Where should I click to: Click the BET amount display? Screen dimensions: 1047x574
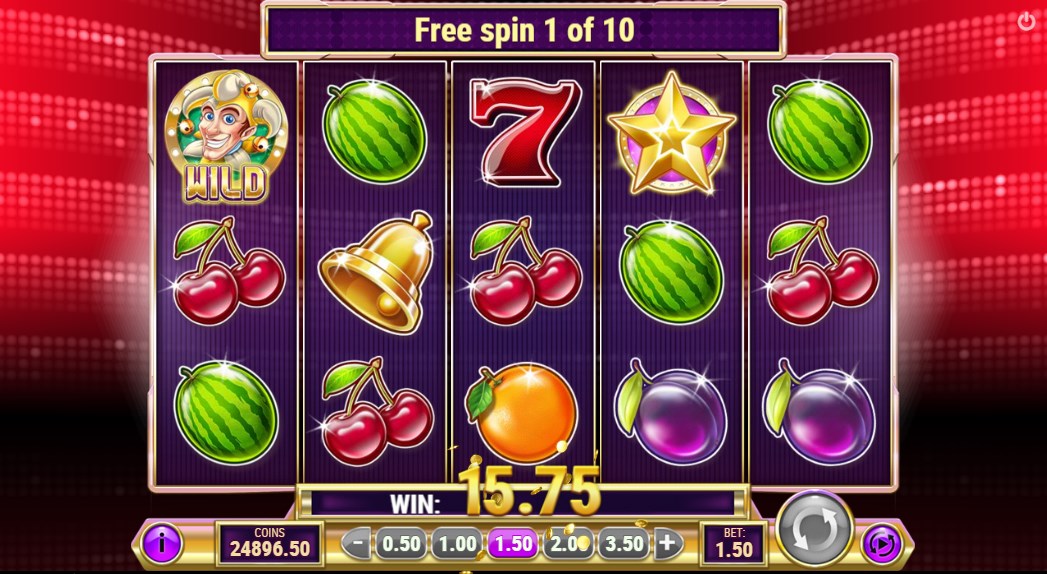pyautogui.click(x=733, y=543)
